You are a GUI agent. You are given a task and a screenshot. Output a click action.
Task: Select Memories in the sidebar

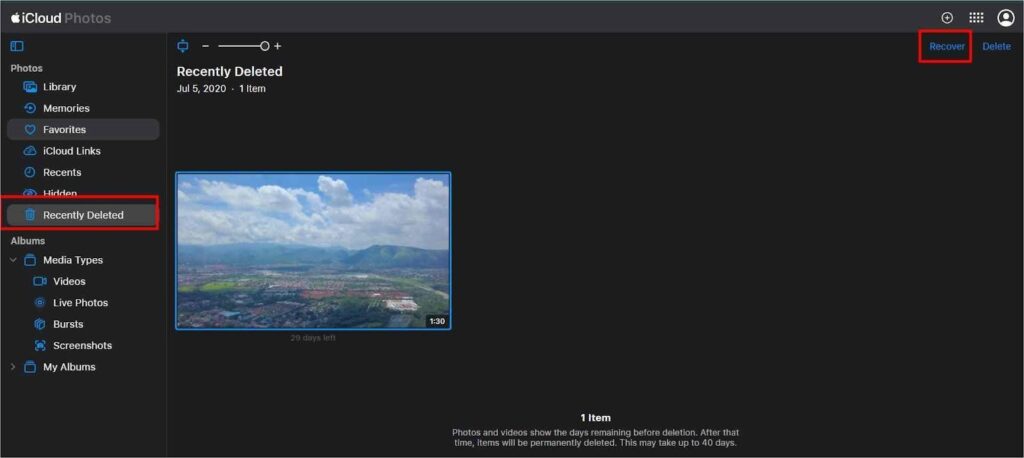coord(66,108)
